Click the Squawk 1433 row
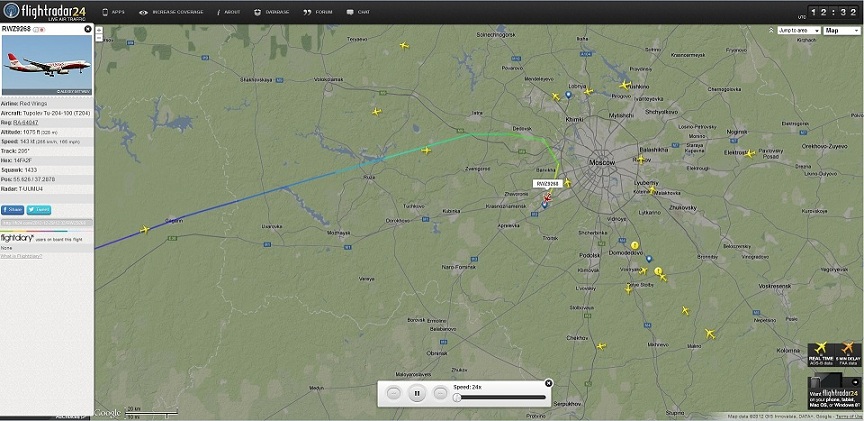864x421 pixels. (x=47, y=170)
